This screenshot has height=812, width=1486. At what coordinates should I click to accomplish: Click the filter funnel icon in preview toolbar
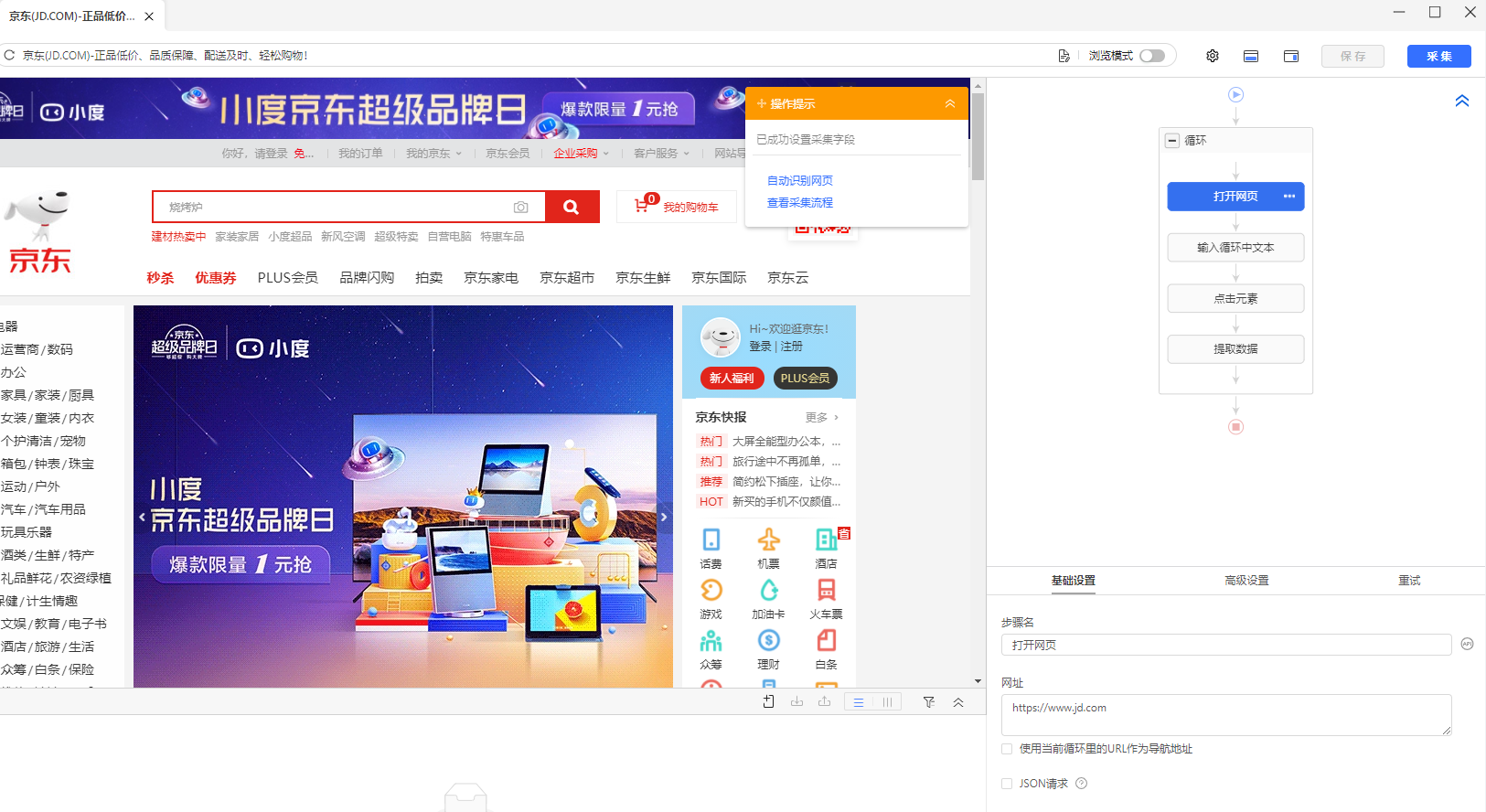pos(929,702)
